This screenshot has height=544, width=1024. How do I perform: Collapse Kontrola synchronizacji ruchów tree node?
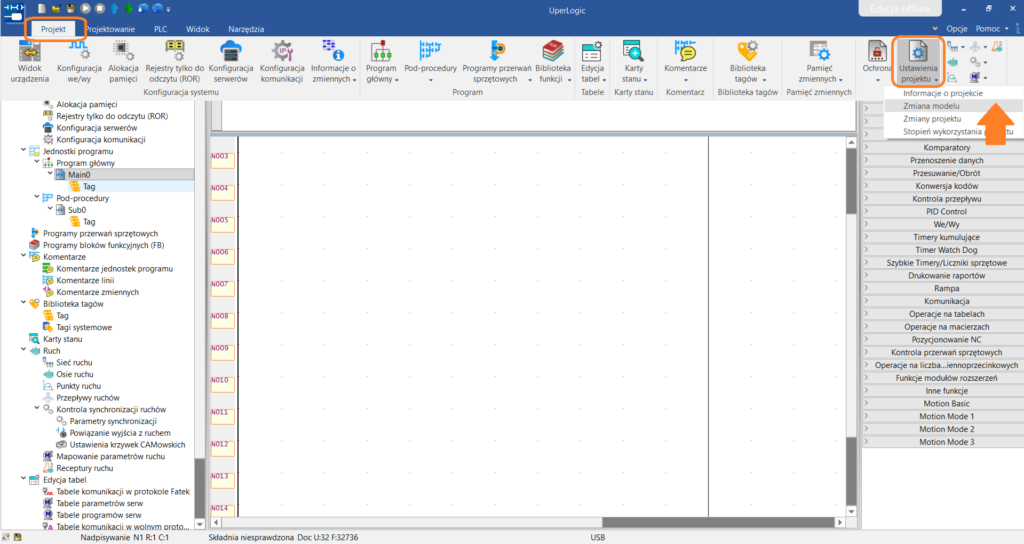37,409
